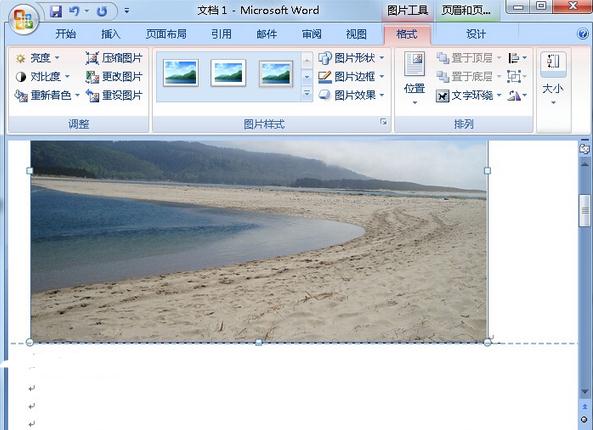593x430 pixels.
Task: Open the undo history dropdown arrow
Action: (87, 11)
